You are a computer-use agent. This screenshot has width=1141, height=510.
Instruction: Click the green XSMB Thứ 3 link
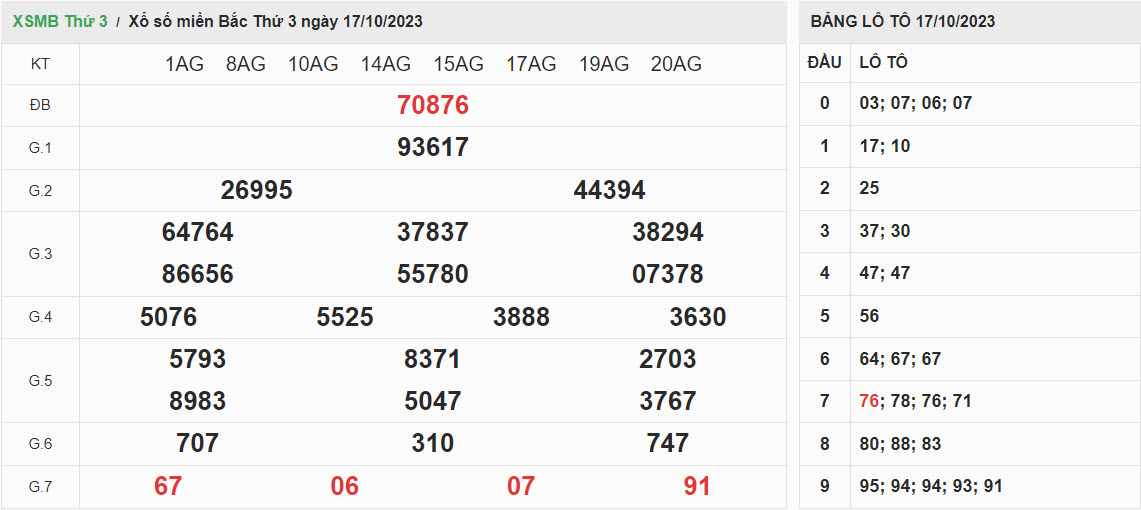click(59, 21)
